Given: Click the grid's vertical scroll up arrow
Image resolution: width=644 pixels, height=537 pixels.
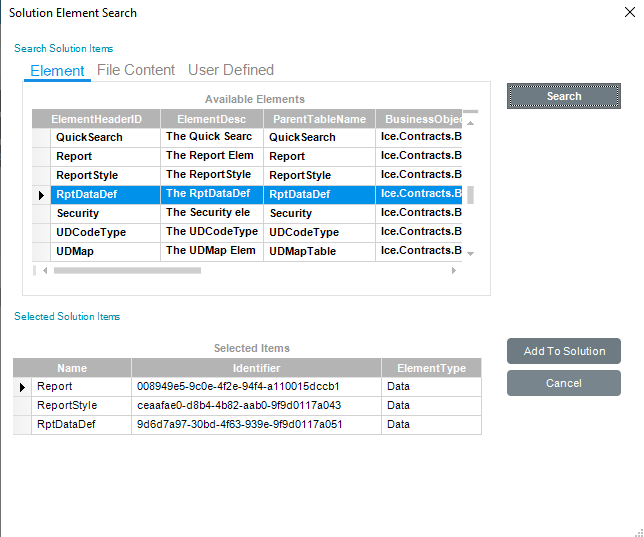Looking at the screenshot, I should pyautogui.click(x=471, y=123).
